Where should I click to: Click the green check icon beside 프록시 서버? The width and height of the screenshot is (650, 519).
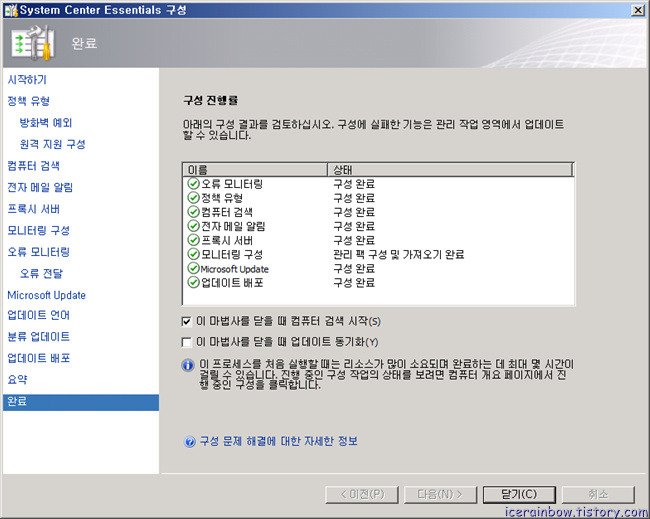point(193,240)
